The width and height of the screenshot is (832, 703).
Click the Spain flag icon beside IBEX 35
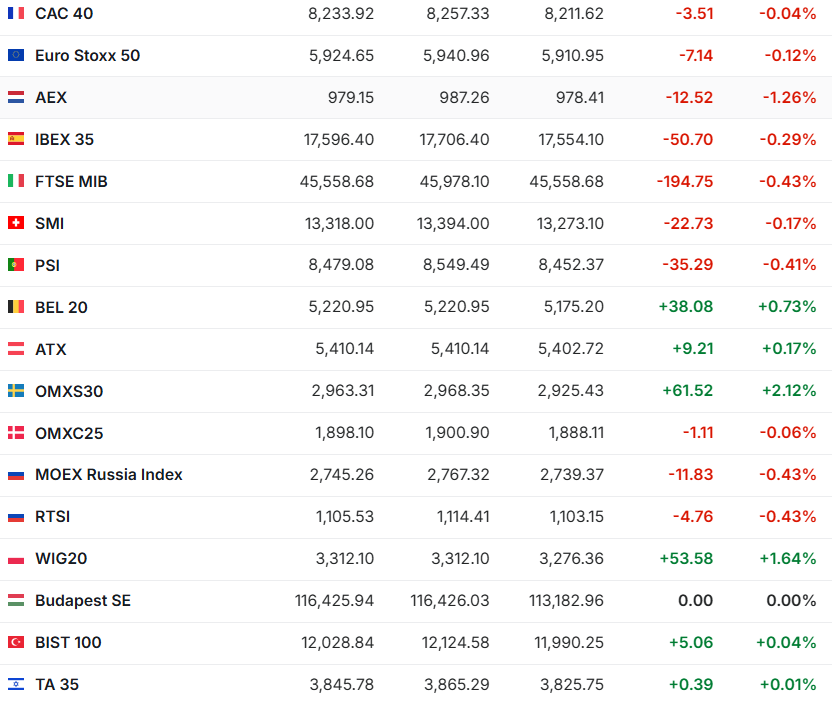(16, 140)
